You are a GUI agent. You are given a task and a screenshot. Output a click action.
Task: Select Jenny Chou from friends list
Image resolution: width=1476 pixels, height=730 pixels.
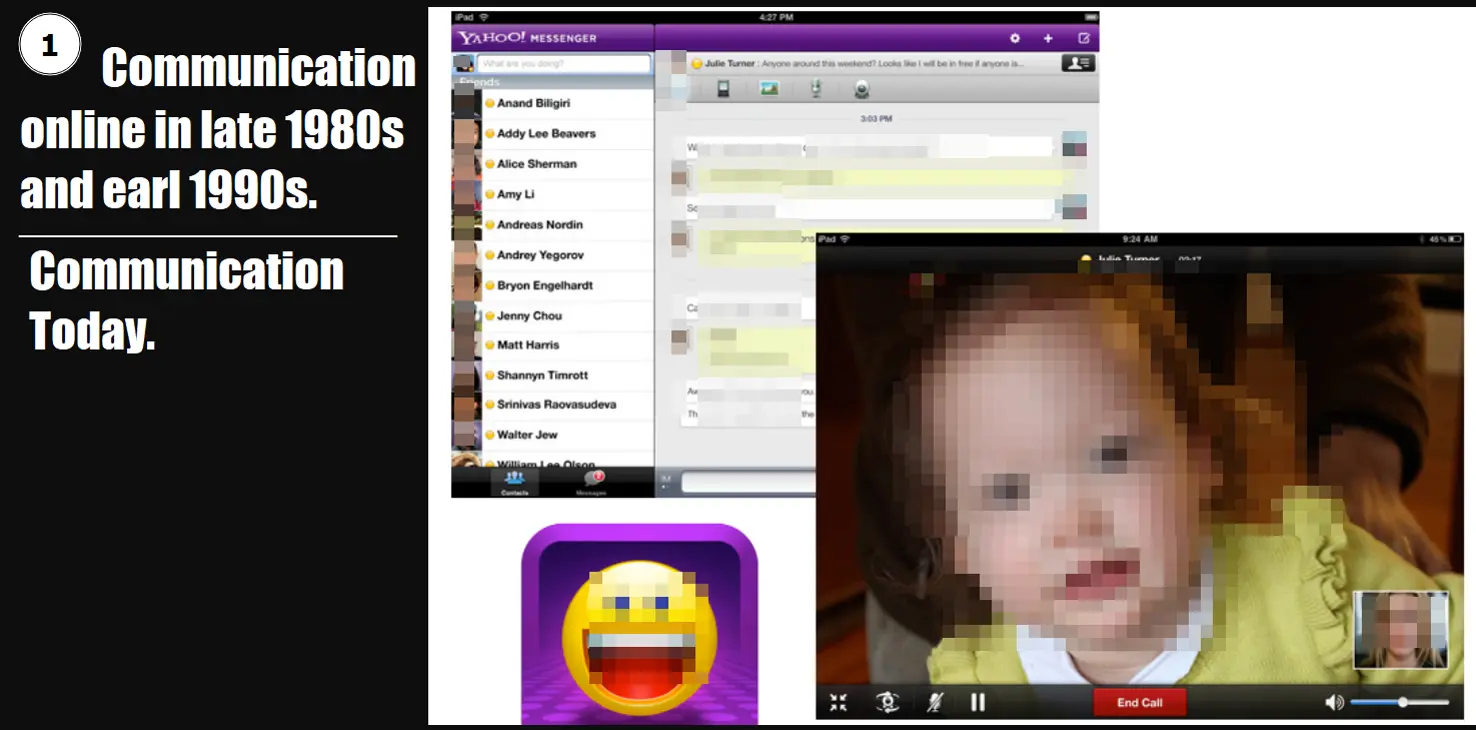pos(529,316)
